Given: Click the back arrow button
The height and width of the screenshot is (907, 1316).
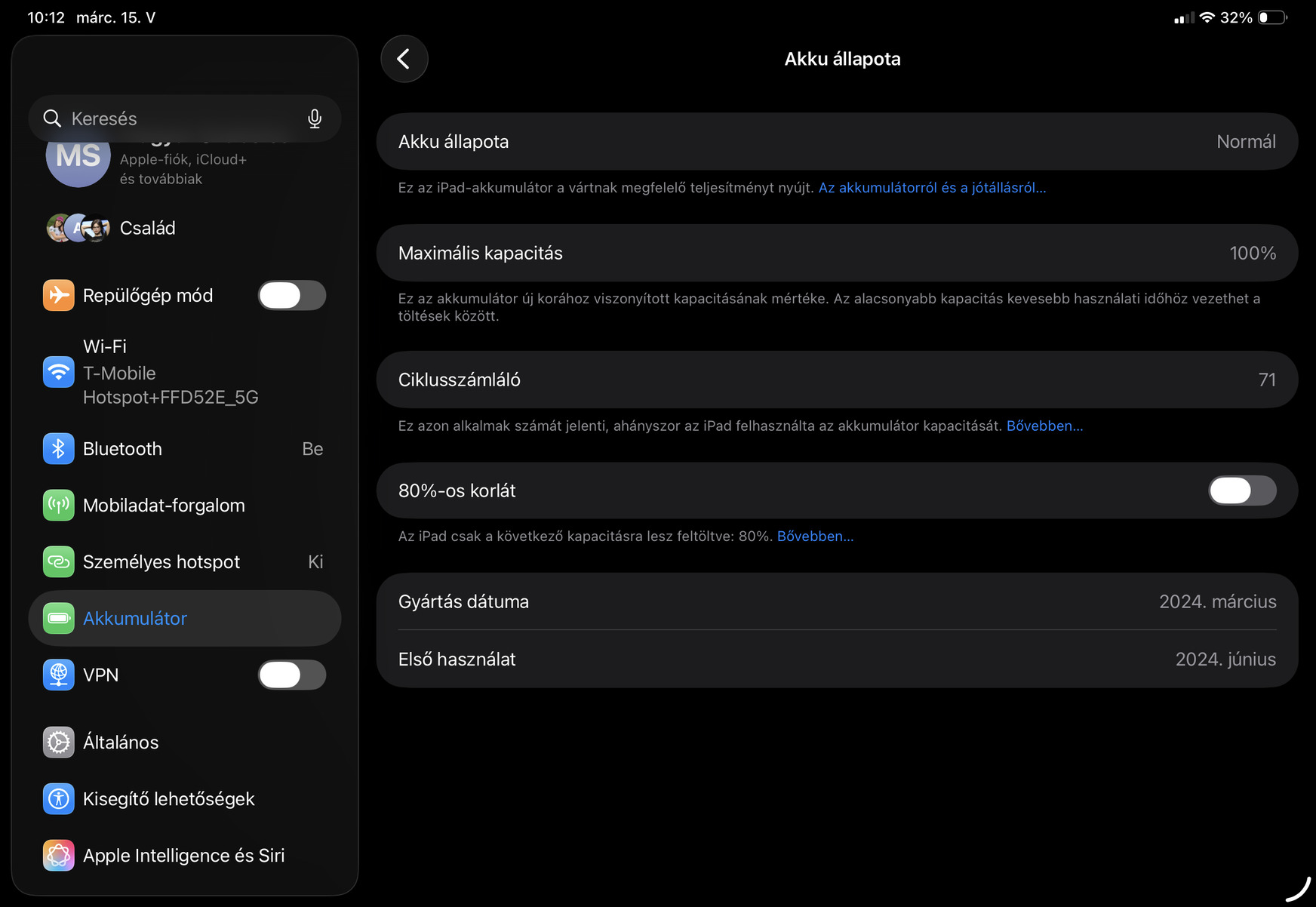Looking at the screenshot, I should coord(404,59).
